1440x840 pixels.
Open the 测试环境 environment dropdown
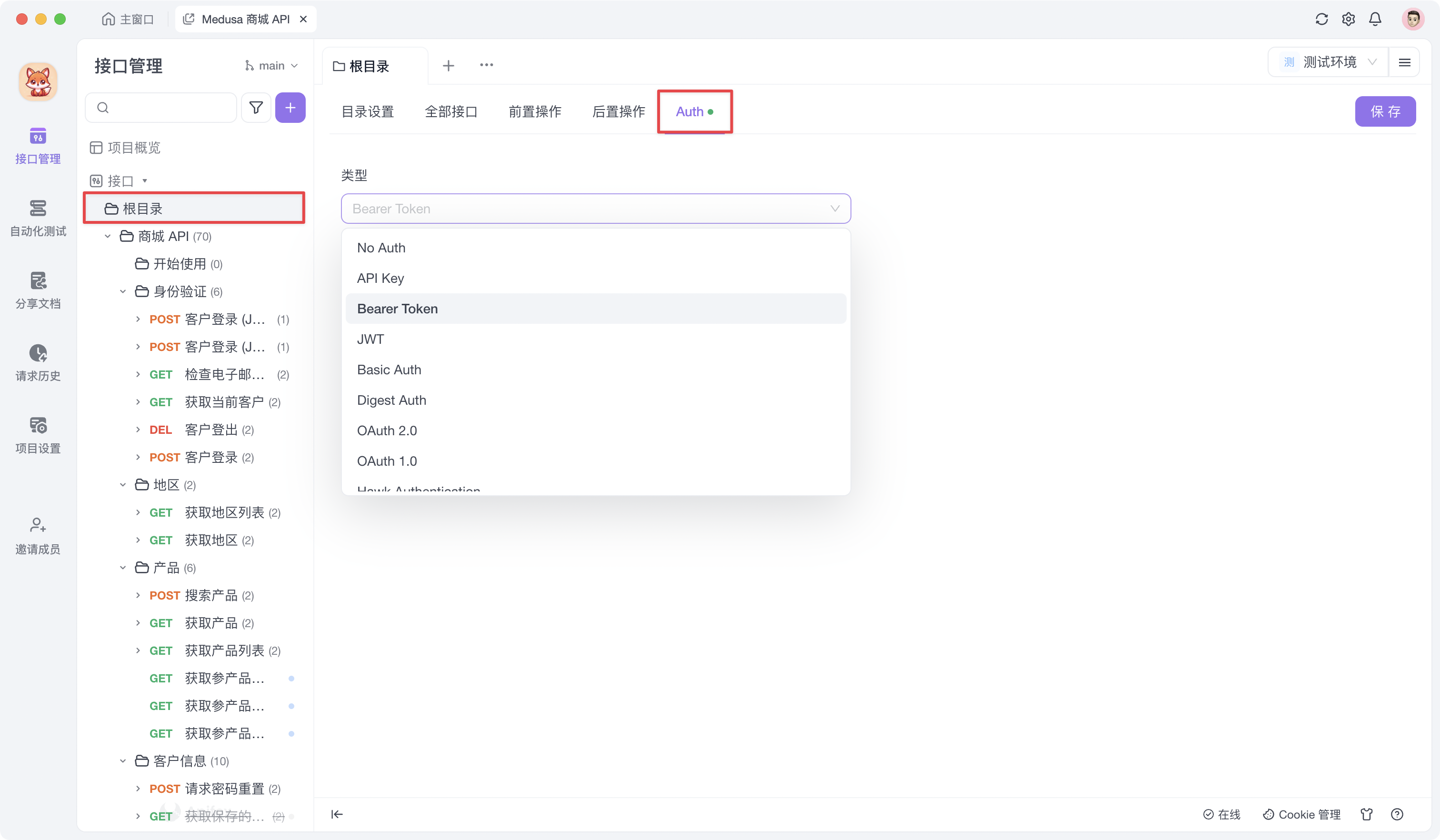(1331, 62)
